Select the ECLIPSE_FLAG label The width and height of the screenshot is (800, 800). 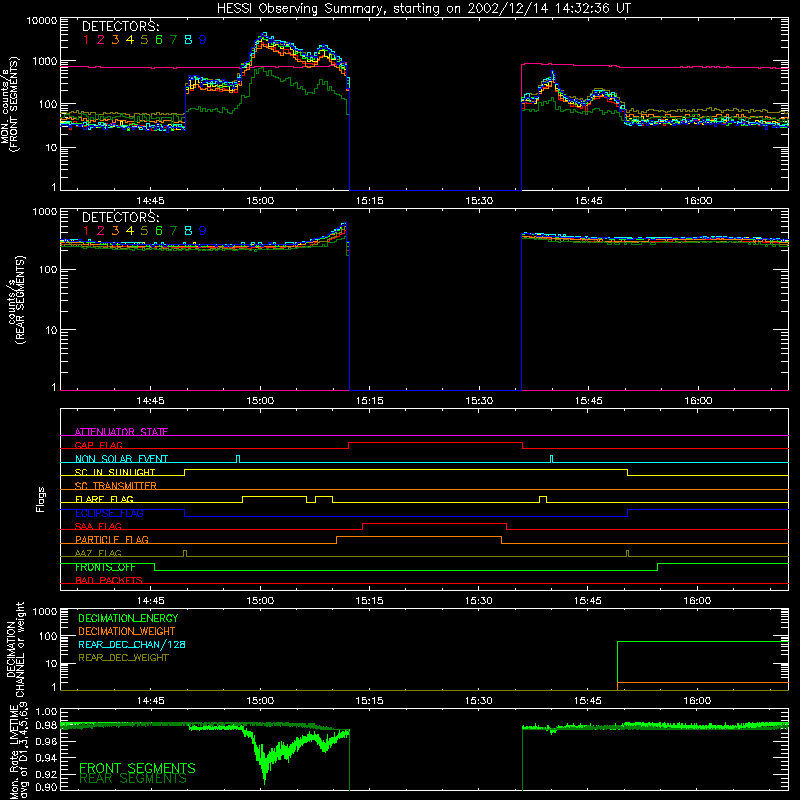click(x=109, y=513)
